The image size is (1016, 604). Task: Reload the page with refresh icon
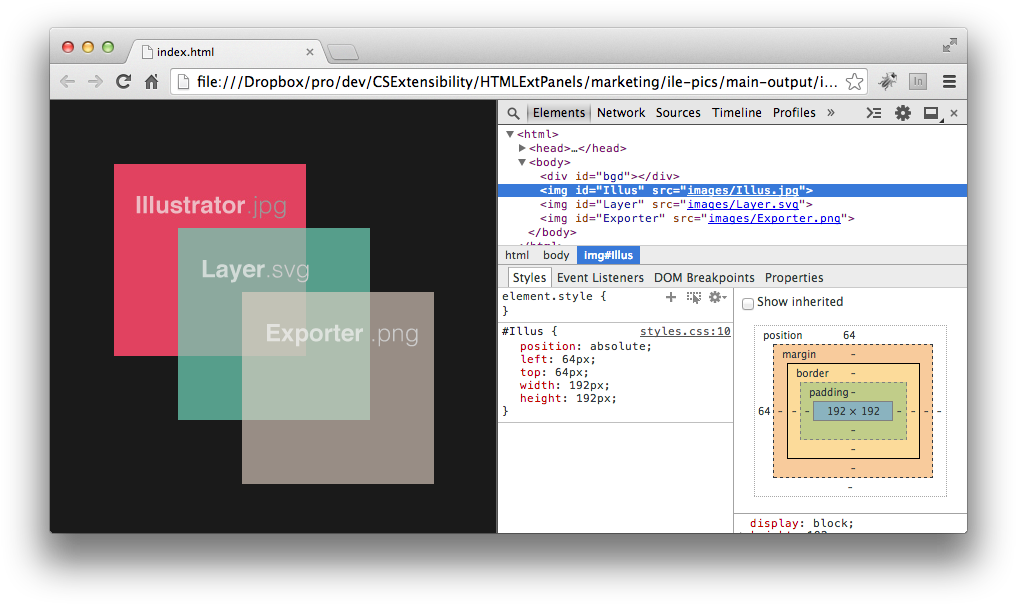point(123,82)
